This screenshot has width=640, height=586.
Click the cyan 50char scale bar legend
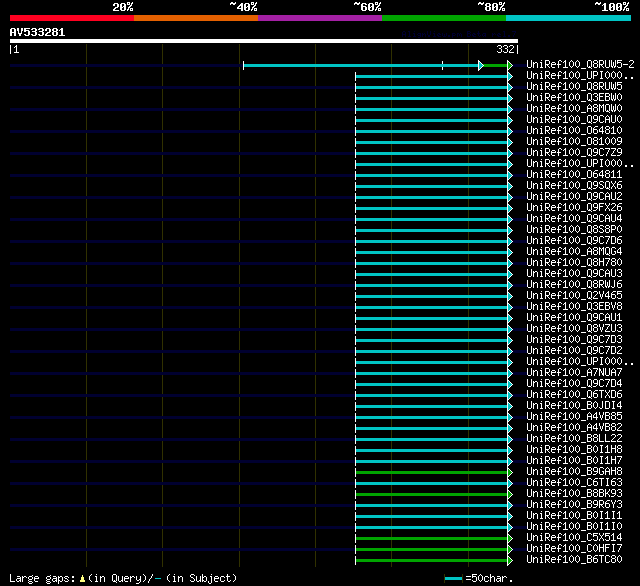click(453, 578)
